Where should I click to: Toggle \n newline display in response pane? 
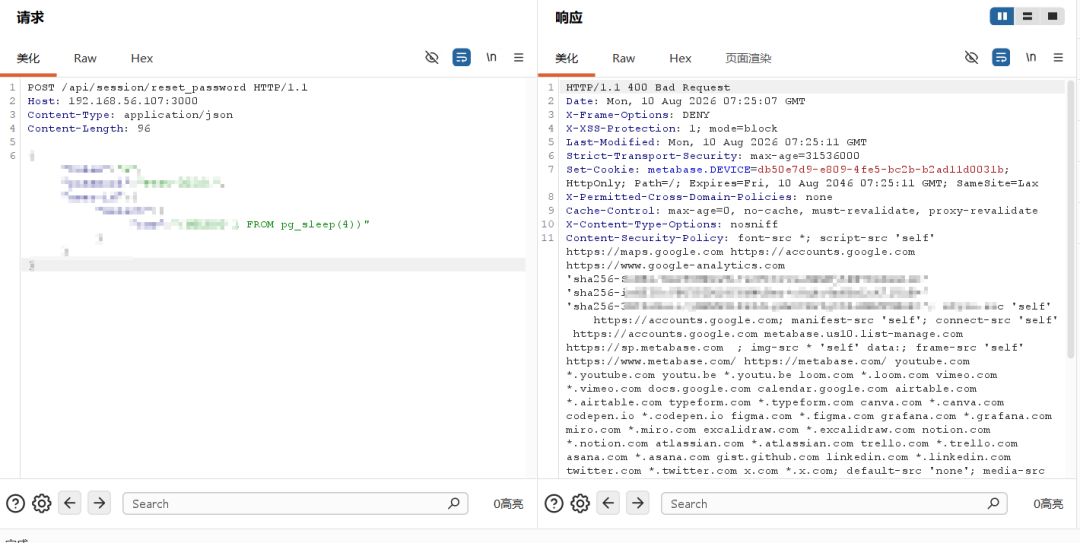pos(1030,57)
